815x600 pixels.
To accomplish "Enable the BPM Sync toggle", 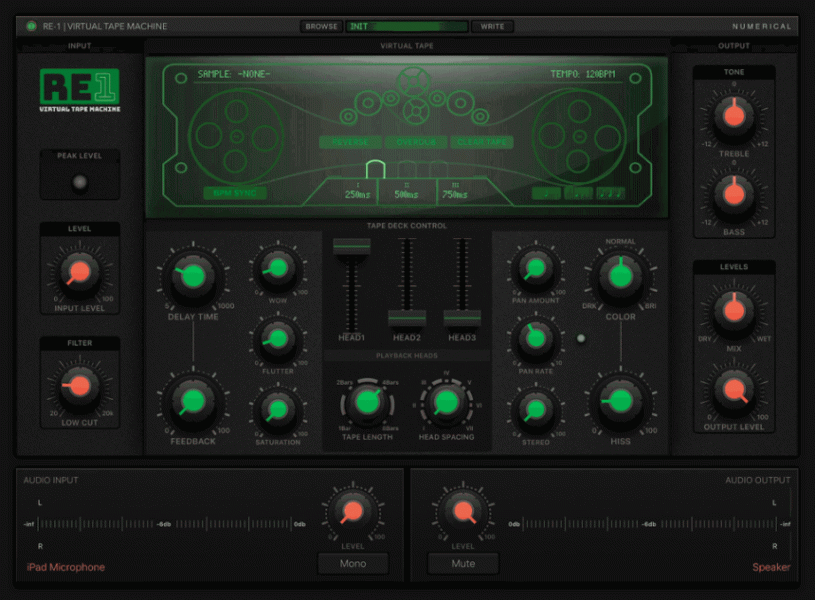I will [235, 193].
